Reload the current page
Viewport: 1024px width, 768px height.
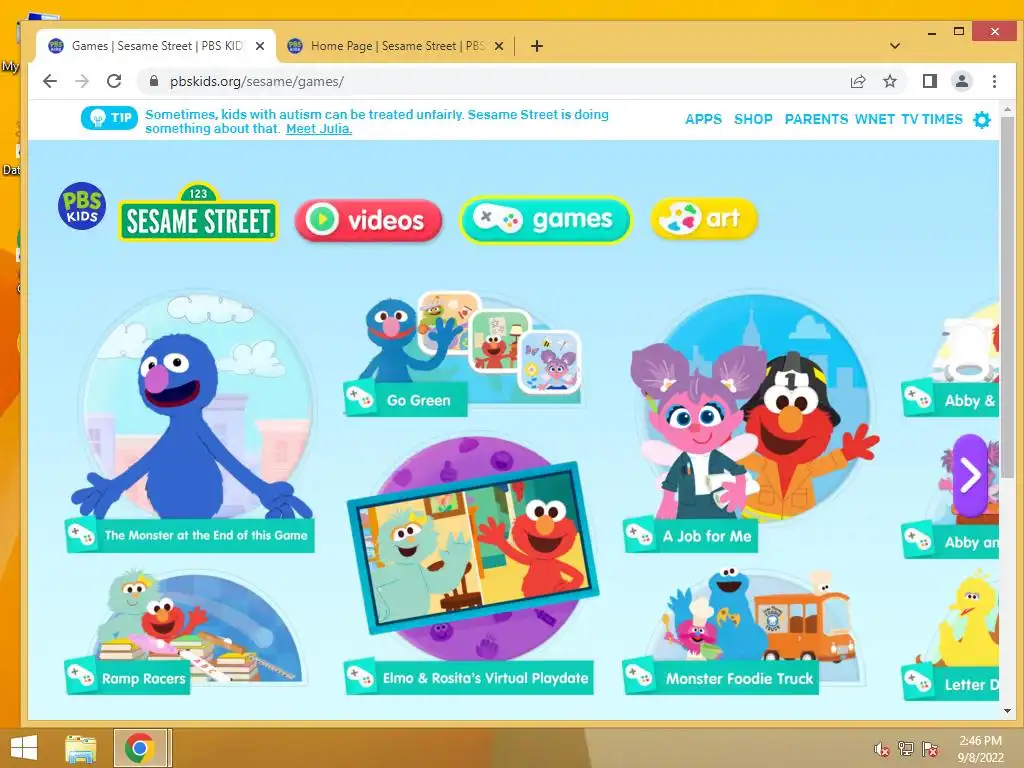(114, 81)
